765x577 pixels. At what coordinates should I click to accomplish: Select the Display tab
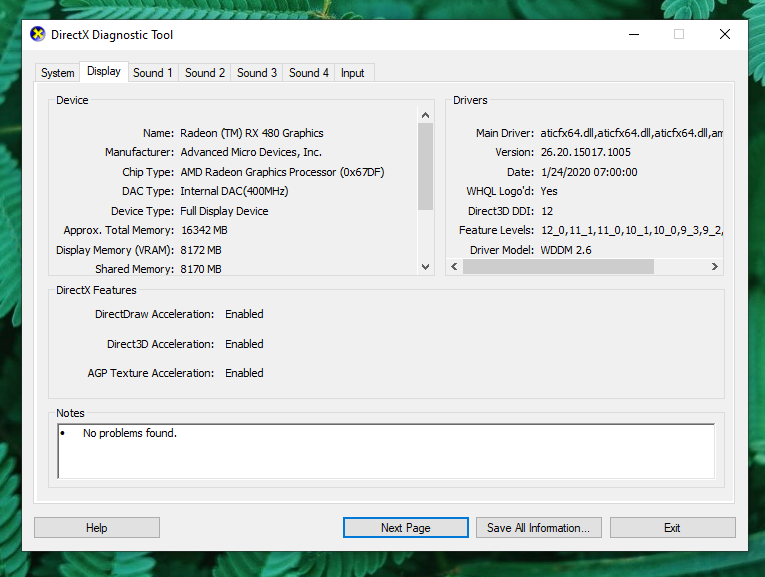click(104, 71)
